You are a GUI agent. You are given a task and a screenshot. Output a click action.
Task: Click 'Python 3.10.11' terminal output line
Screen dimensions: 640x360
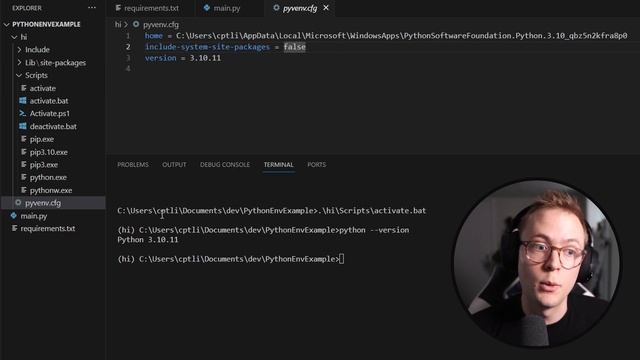click(148, 240)
